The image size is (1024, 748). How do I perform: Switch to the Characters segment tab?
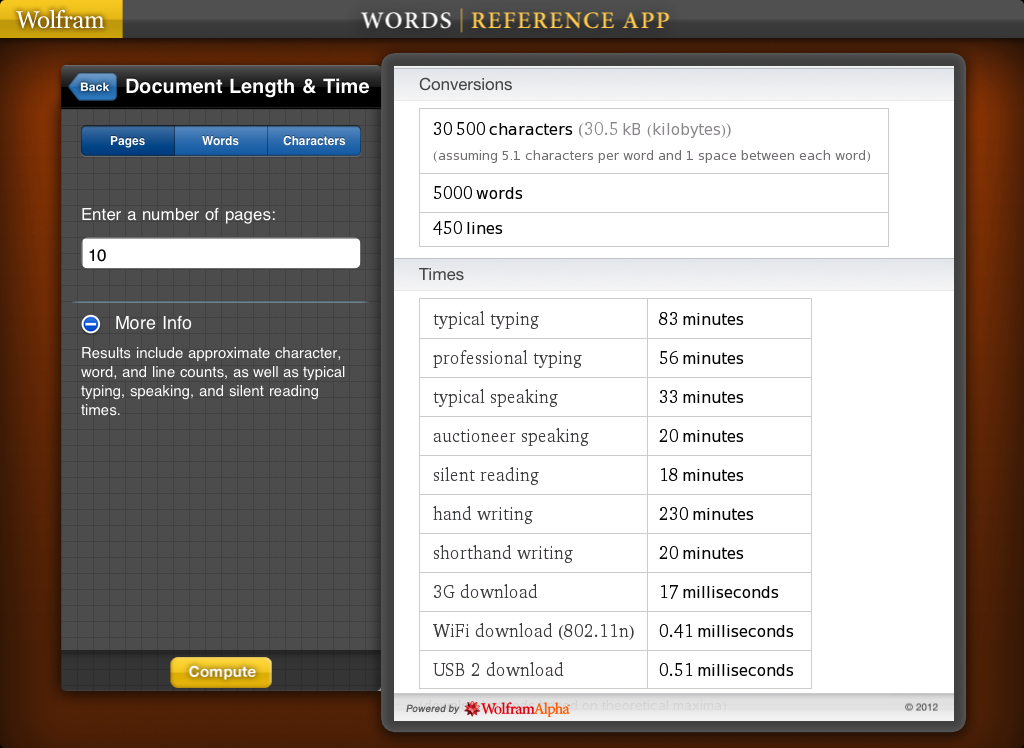tap(314, 141)
